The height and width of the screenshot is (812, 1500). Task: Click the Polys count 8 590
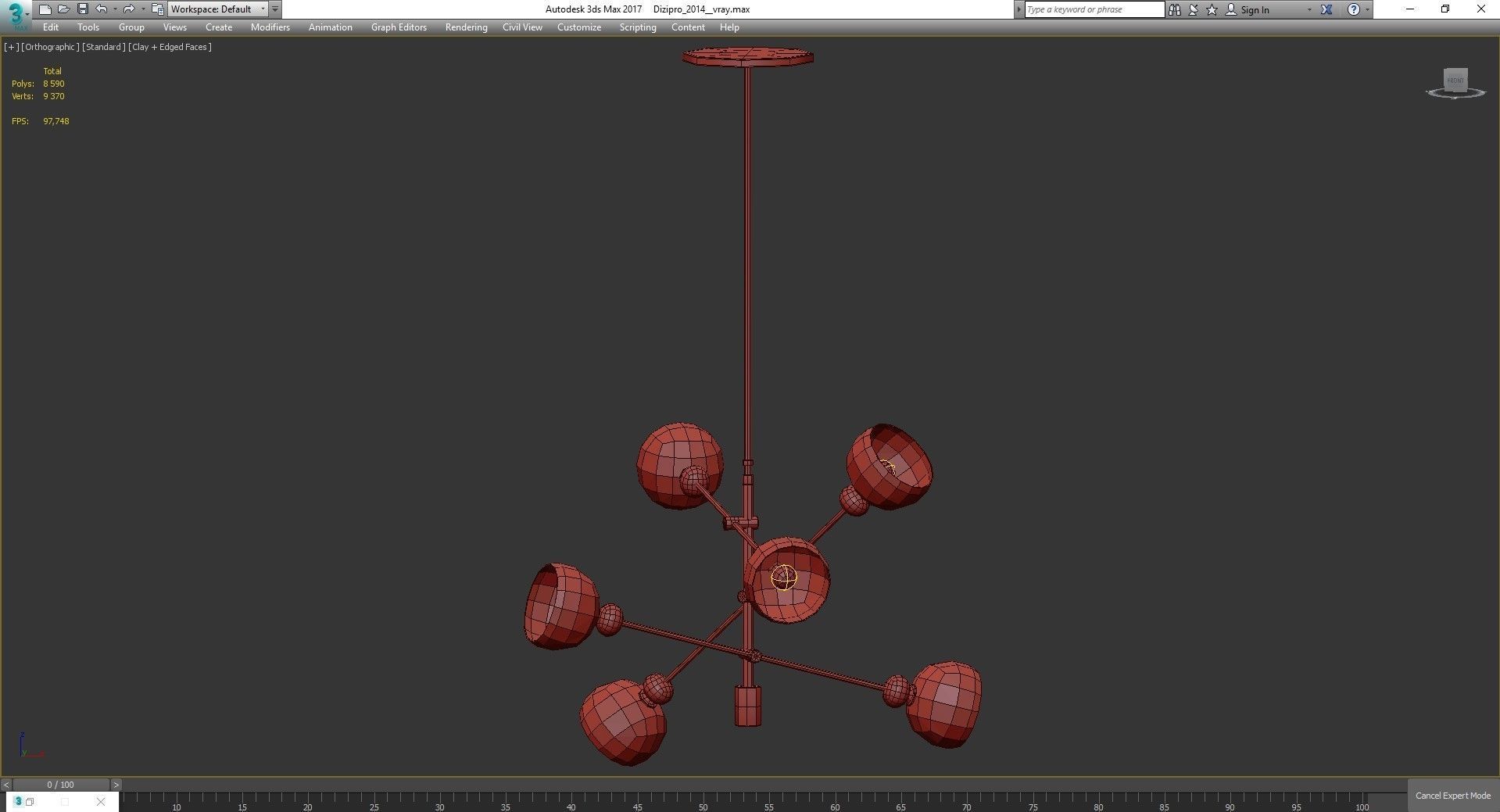coord(54,84)
